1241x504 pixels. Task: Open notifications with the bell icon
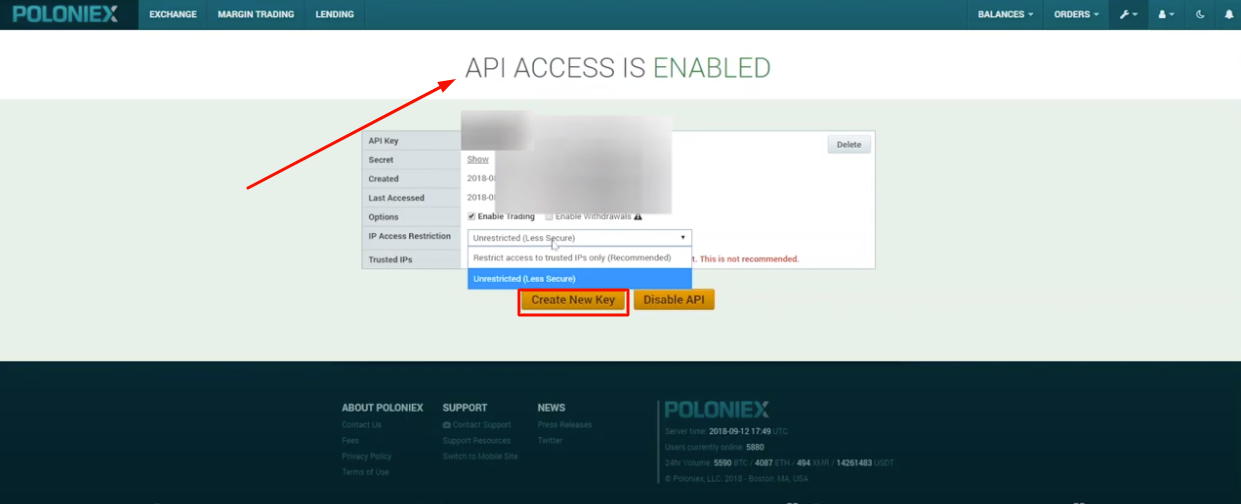point(1229,14)
